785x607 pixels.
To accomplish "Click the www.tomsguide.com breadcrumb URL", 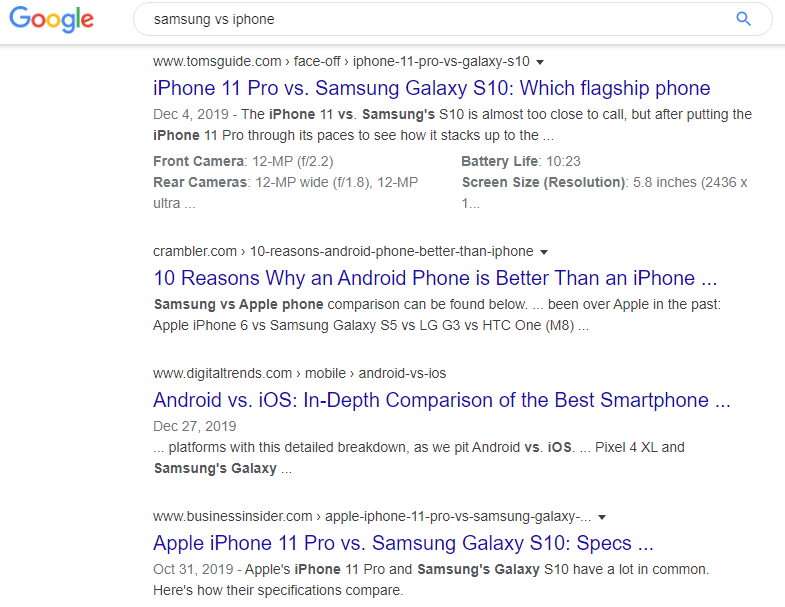I will point(217,61).
